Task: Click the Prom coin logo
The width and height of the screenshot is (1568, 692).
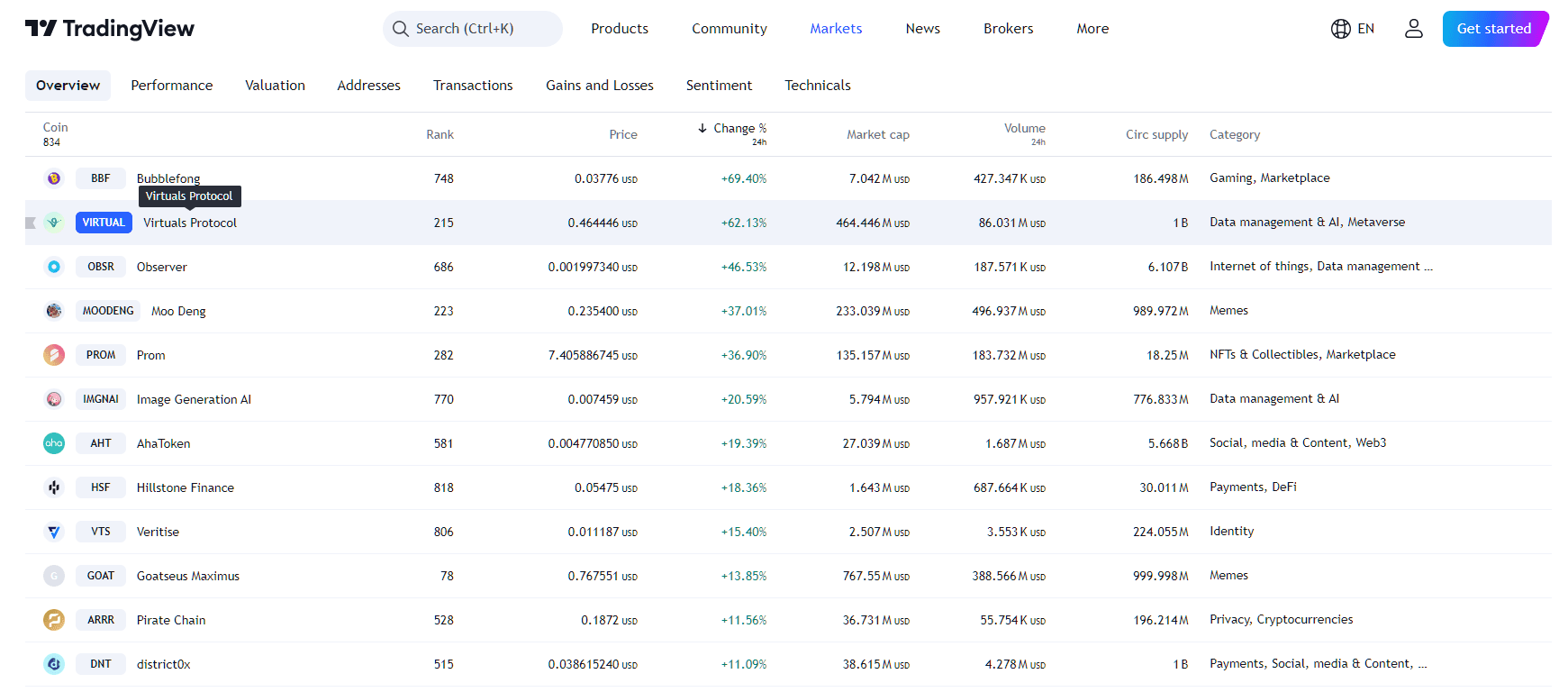Action: point(54,355)
